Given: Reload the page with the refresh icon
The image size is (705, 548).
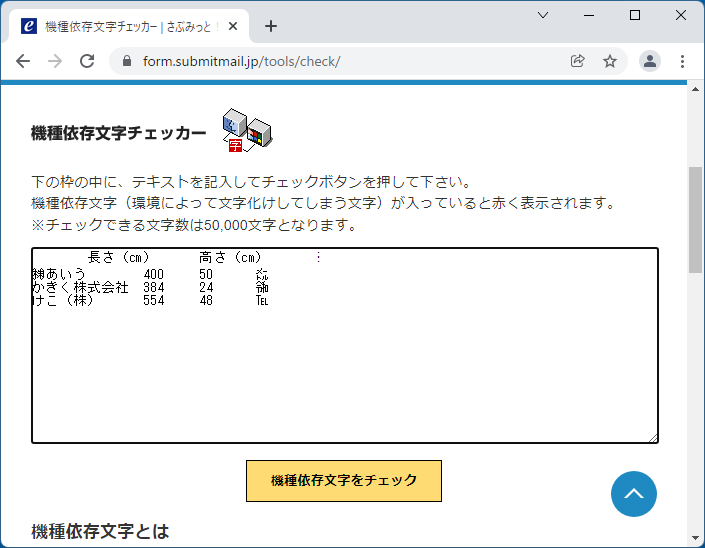Looking at the screenshot, I should [x=87, y=61].
